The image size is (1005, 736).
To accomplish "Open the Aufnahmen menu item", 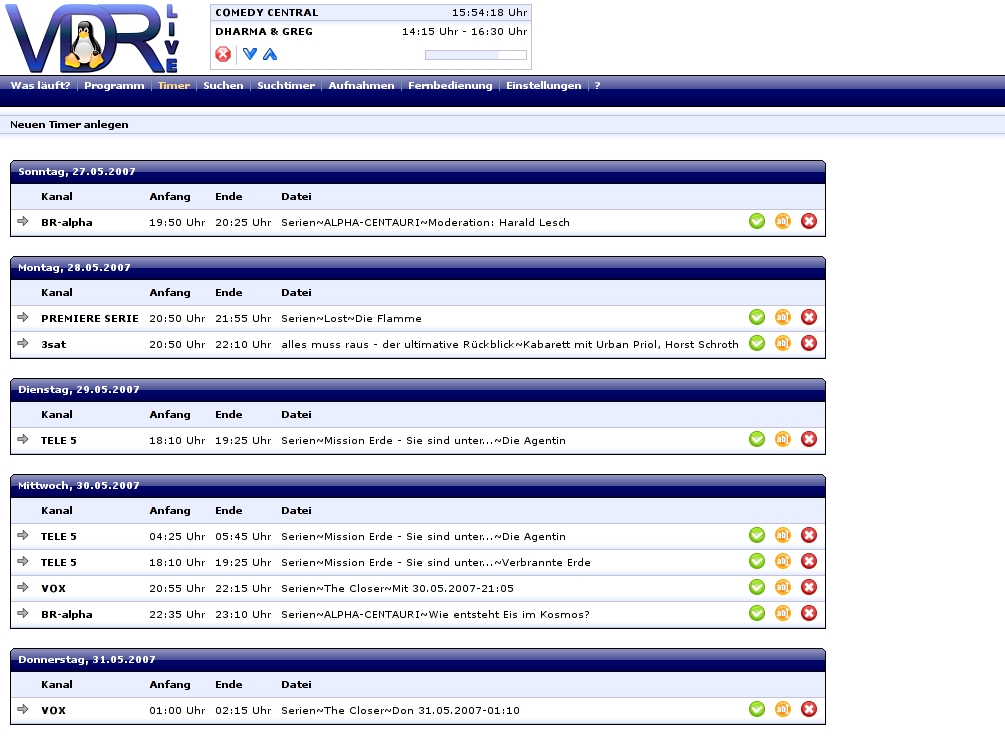I will pos(361,86).
